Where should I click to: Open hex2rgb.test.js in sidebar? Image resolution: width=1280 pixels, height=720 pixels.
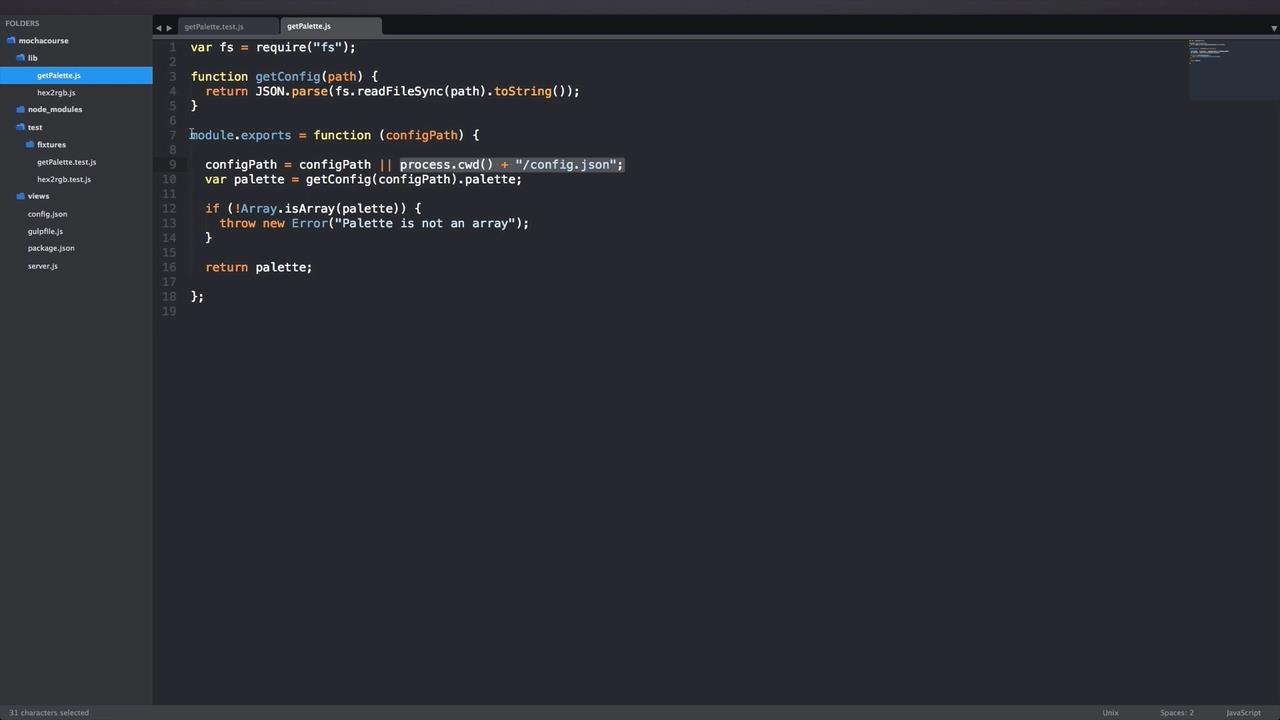pyautogui.click(x=64, y=180)
